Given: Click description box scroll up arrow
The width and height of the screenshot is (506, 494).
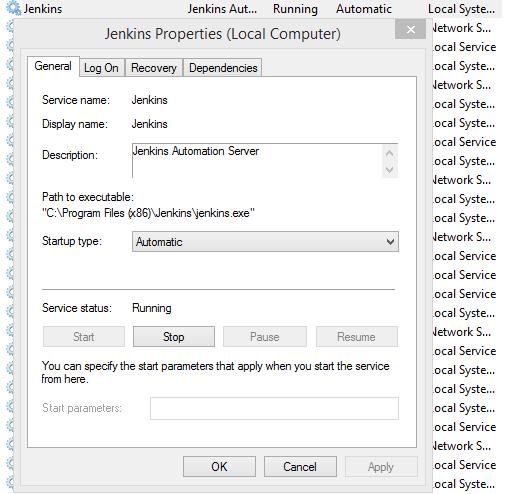Looking at the screenshot, I should coord(389,153).
